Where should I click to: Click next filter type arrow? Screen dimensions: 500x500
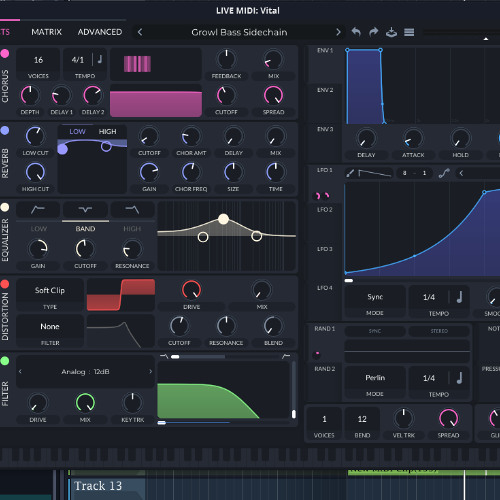pyautogui.click(x=150, y=371)
